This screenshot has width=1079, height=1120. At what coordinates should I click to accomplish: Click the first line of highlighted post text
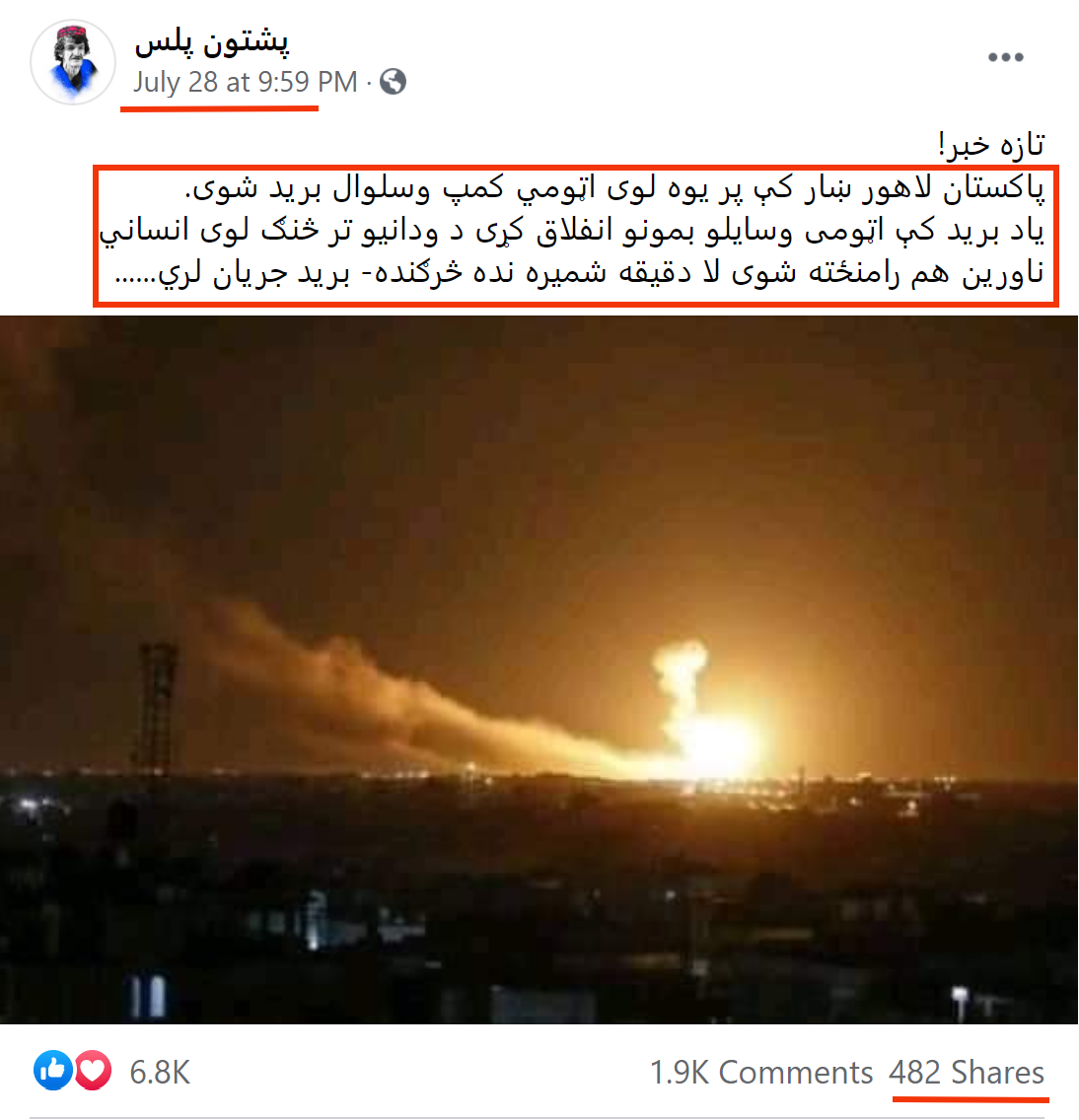[615, 188]
